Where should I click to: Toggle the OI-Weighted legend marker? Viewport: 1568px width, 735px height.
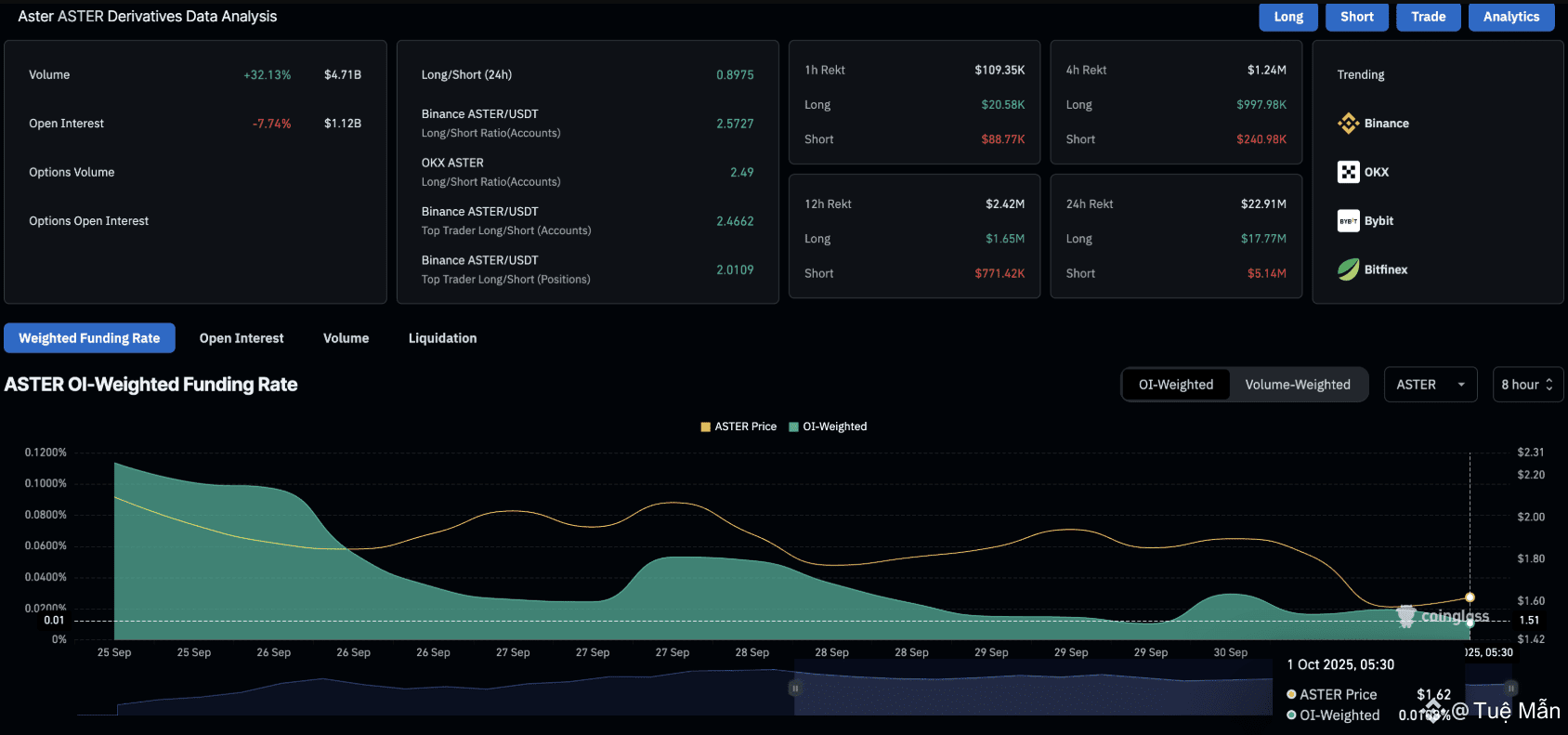coord(794,427)
